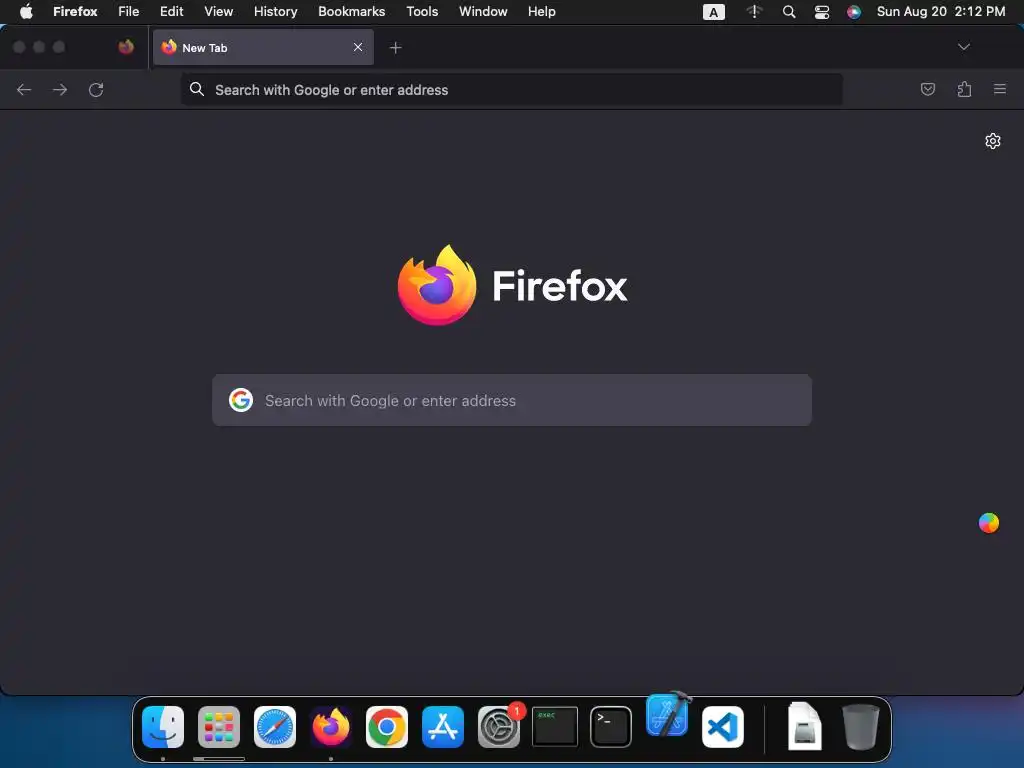Open the Firefox application menu

tap(75, 11)
